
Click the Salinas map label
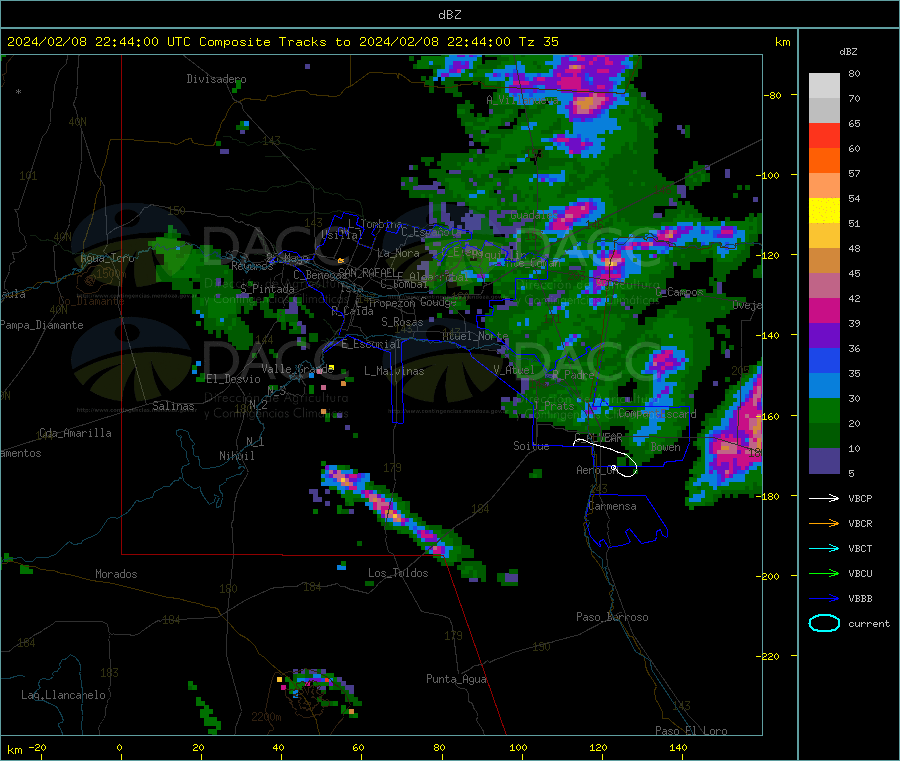tap(173, 406)
